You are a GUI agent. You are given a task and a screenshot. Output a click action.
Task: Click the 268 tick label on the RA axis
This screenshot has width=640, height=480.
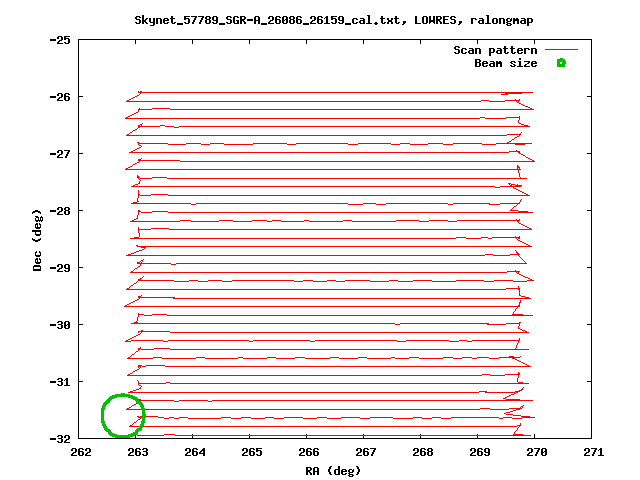tap(422, 452)
